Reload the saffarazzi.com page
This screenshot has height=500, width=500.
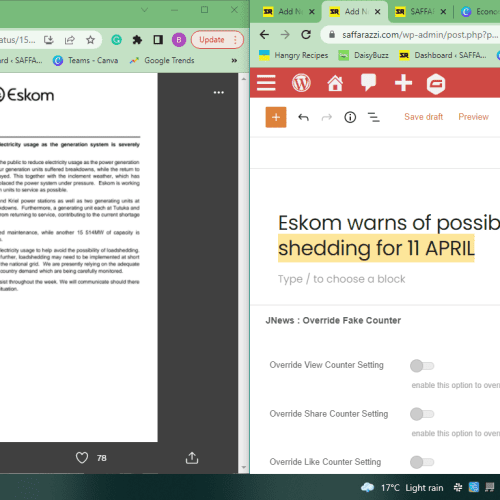pyautogui.click(x=306, y=34)
